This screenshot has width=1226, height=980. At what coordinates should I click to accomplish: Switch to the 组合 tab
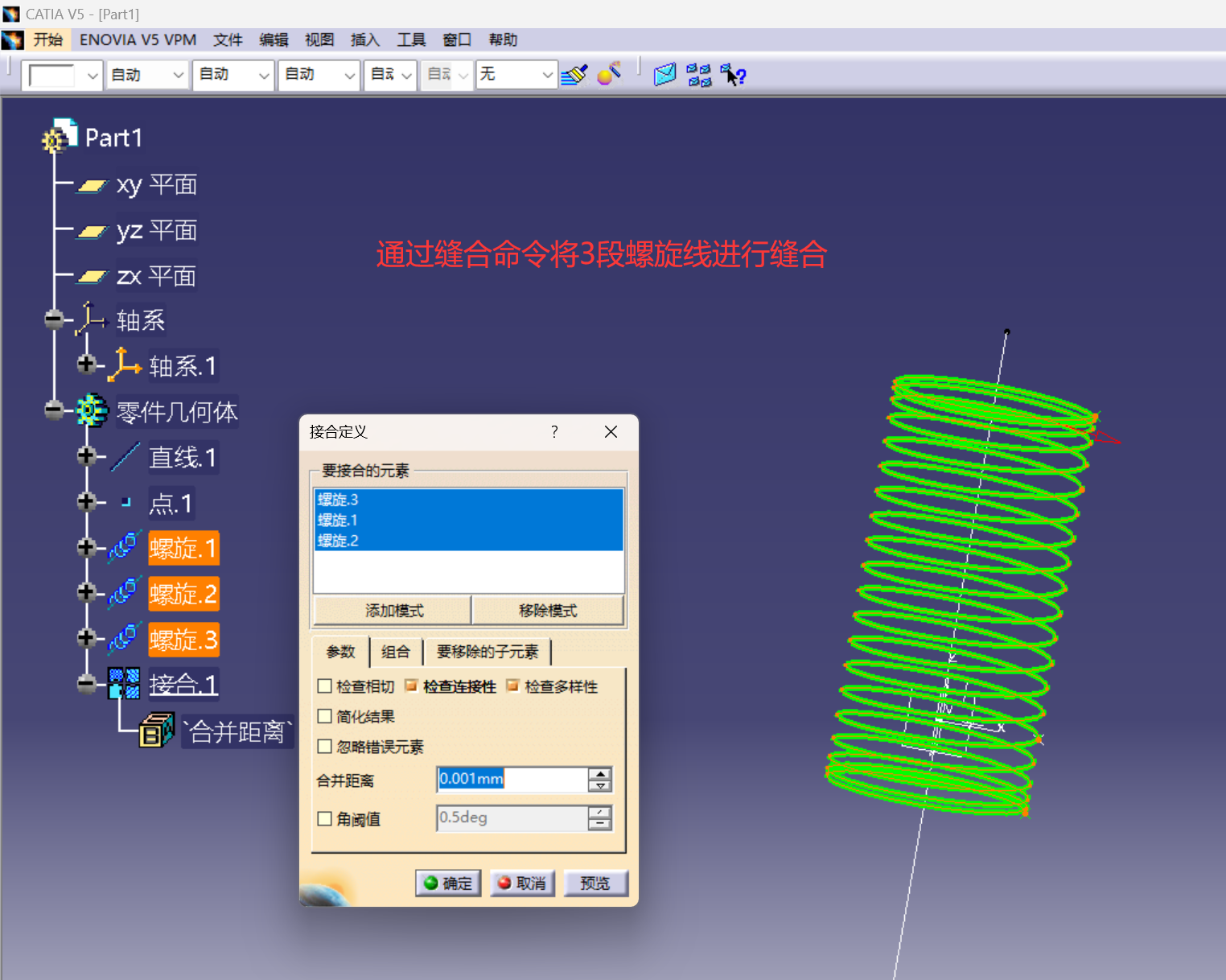point(395,652)
